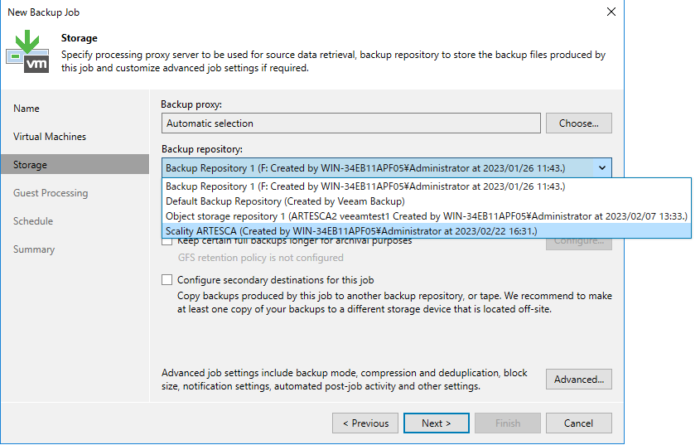
Task: Open Advanced... job settings
Action: (578, 379)
